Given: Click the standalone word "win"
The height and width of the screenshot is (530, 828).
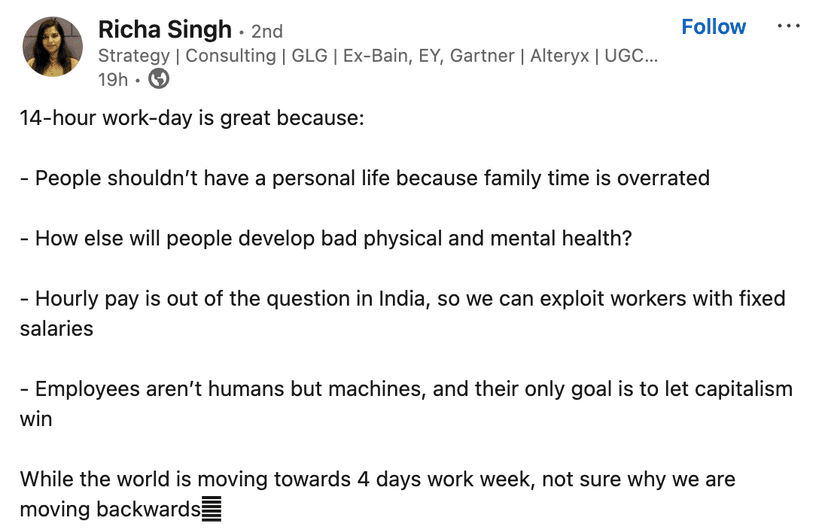Looking at the screenshot, I should [x=36, y=419].
